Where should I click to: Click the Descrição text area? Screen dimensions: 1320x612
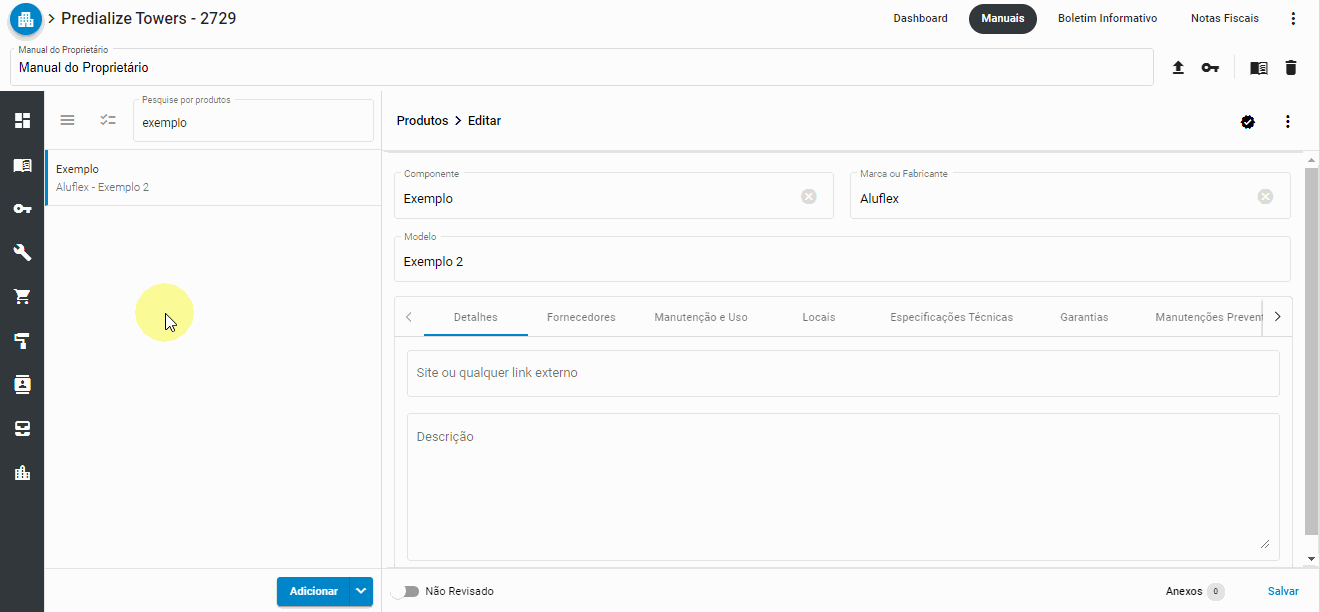click(842, 486)
